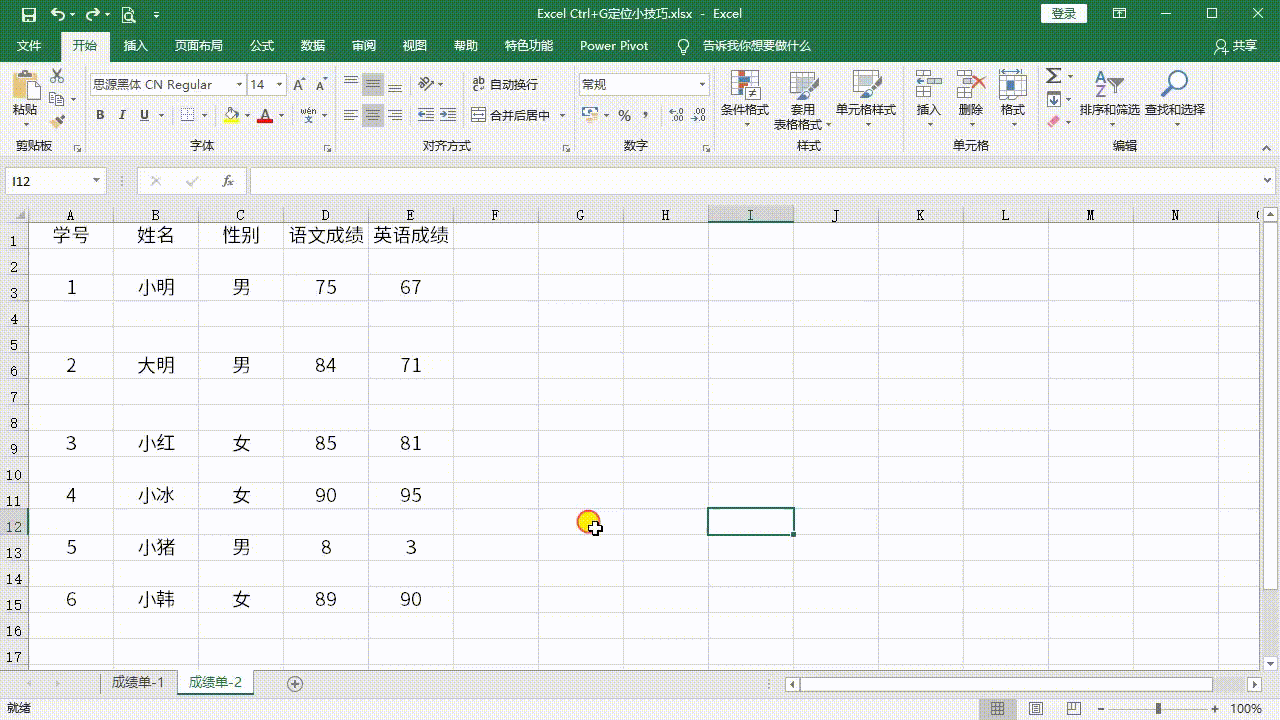
Task: Click the AutoSum sigma icon
Action: click(1053, 77)
